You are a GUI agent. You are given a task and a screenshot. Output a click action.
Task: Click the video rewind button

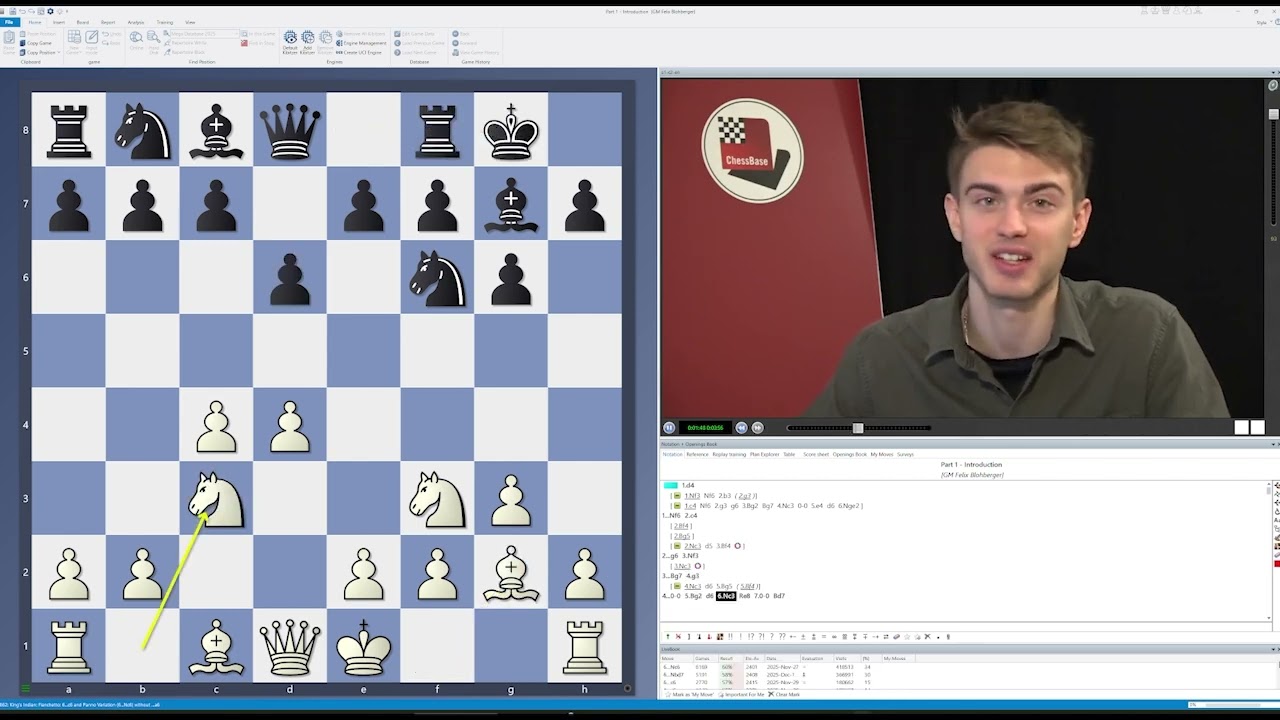[741, 428]
